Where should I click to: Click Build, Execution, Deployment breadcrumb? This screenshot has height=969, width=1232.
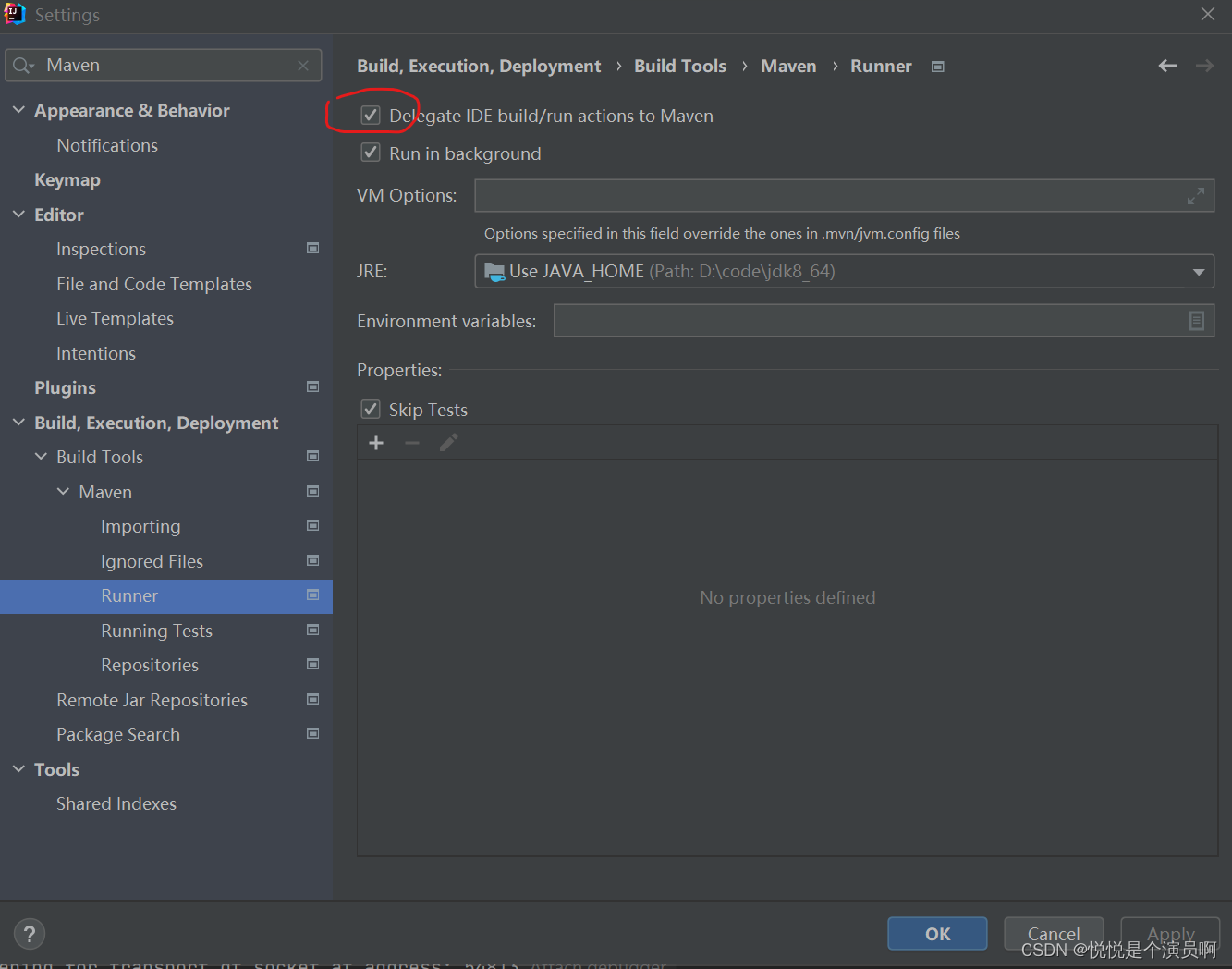pos(479,67)
